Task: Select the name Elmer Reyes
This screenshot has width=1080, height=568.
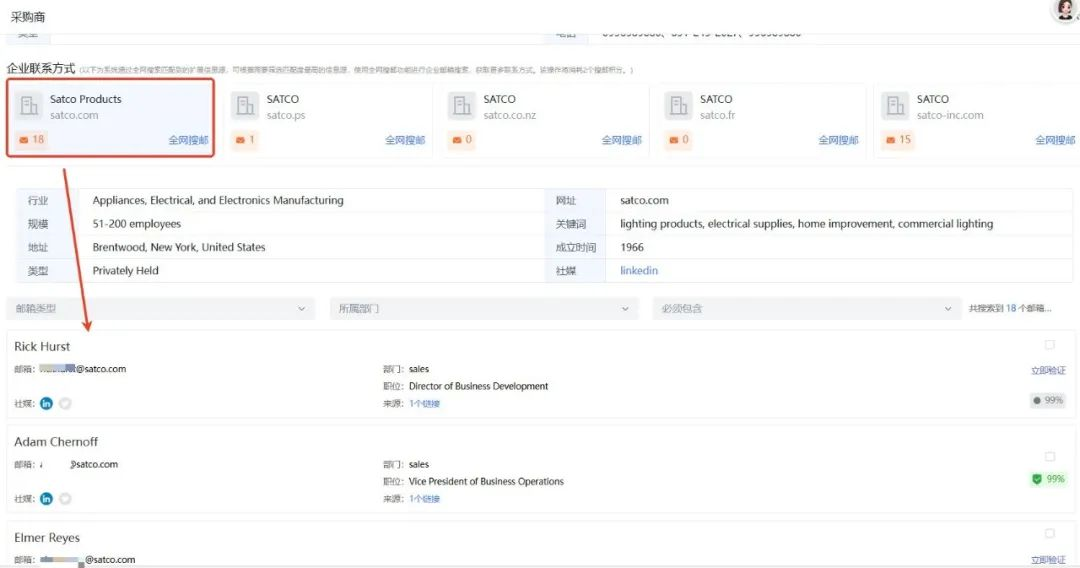Action: point(47,537)
